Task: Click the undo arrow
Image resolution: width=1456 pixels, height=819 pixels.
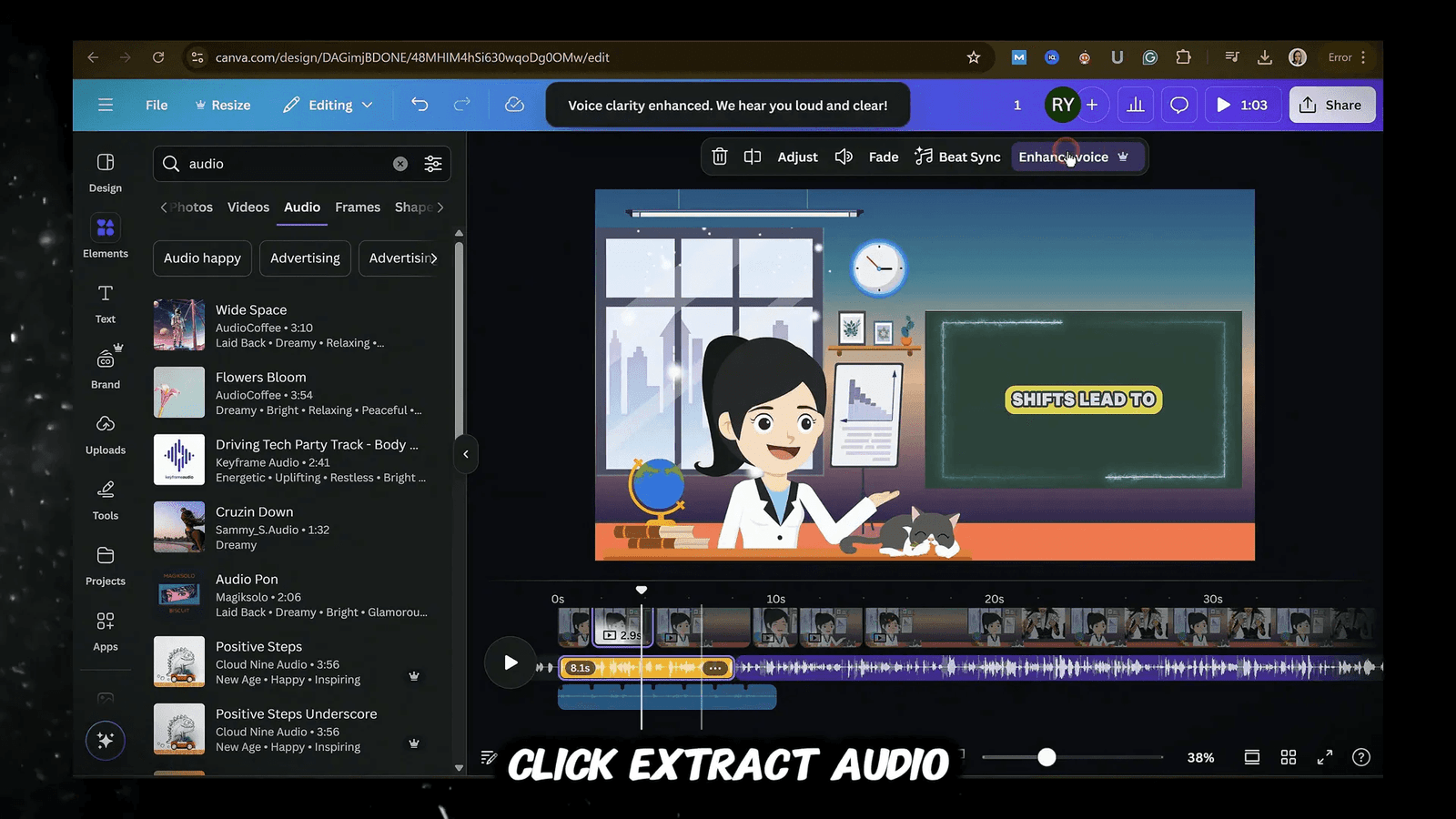Action: [420, 105]
